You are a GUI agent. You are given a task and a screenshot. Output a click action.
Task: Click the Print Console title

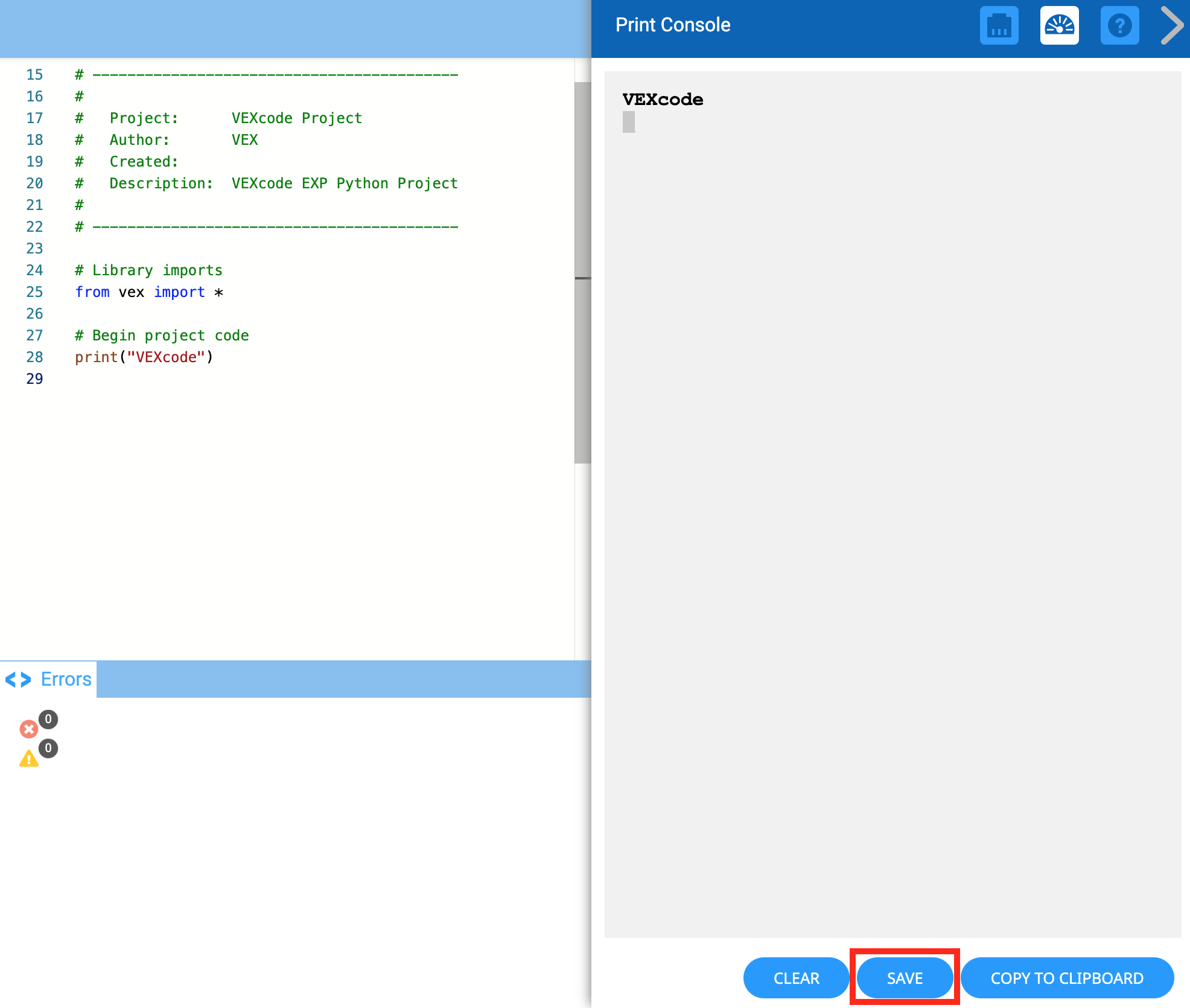[672, 25]
